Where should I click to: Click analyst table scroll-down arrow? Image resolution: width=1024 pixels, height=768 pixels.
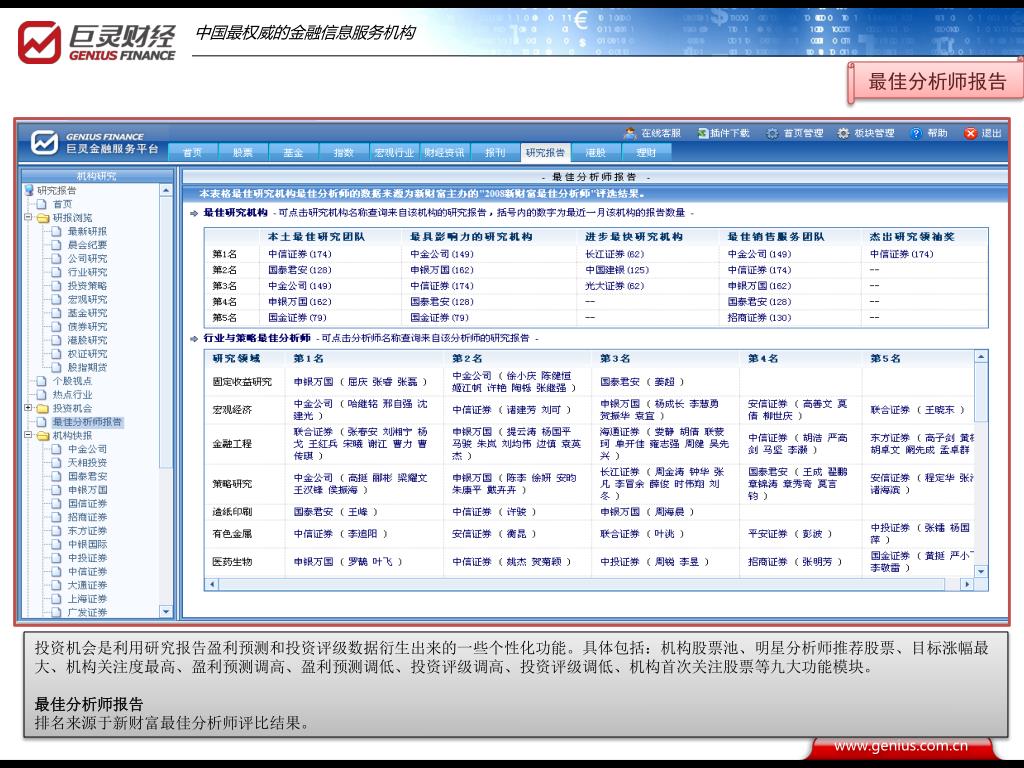pos(981,571)
